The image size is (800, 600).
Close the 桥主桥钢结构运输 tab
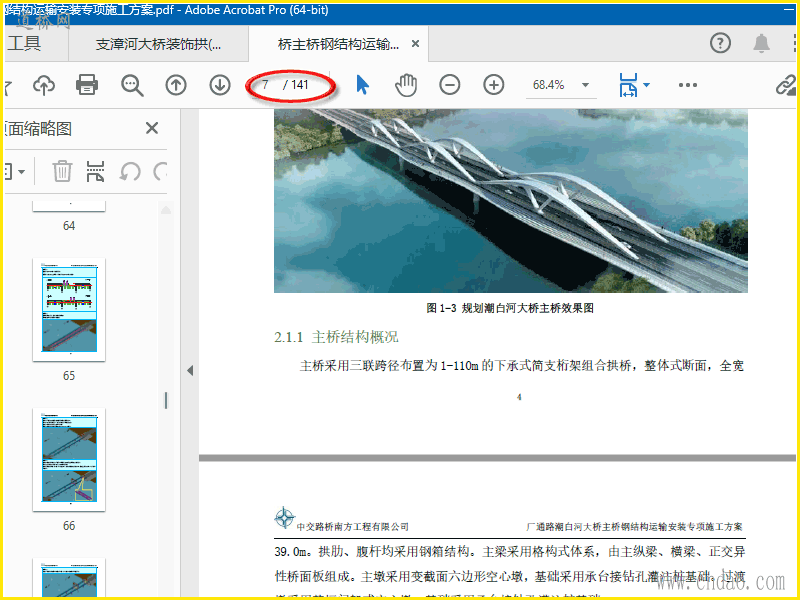point(415,44)
